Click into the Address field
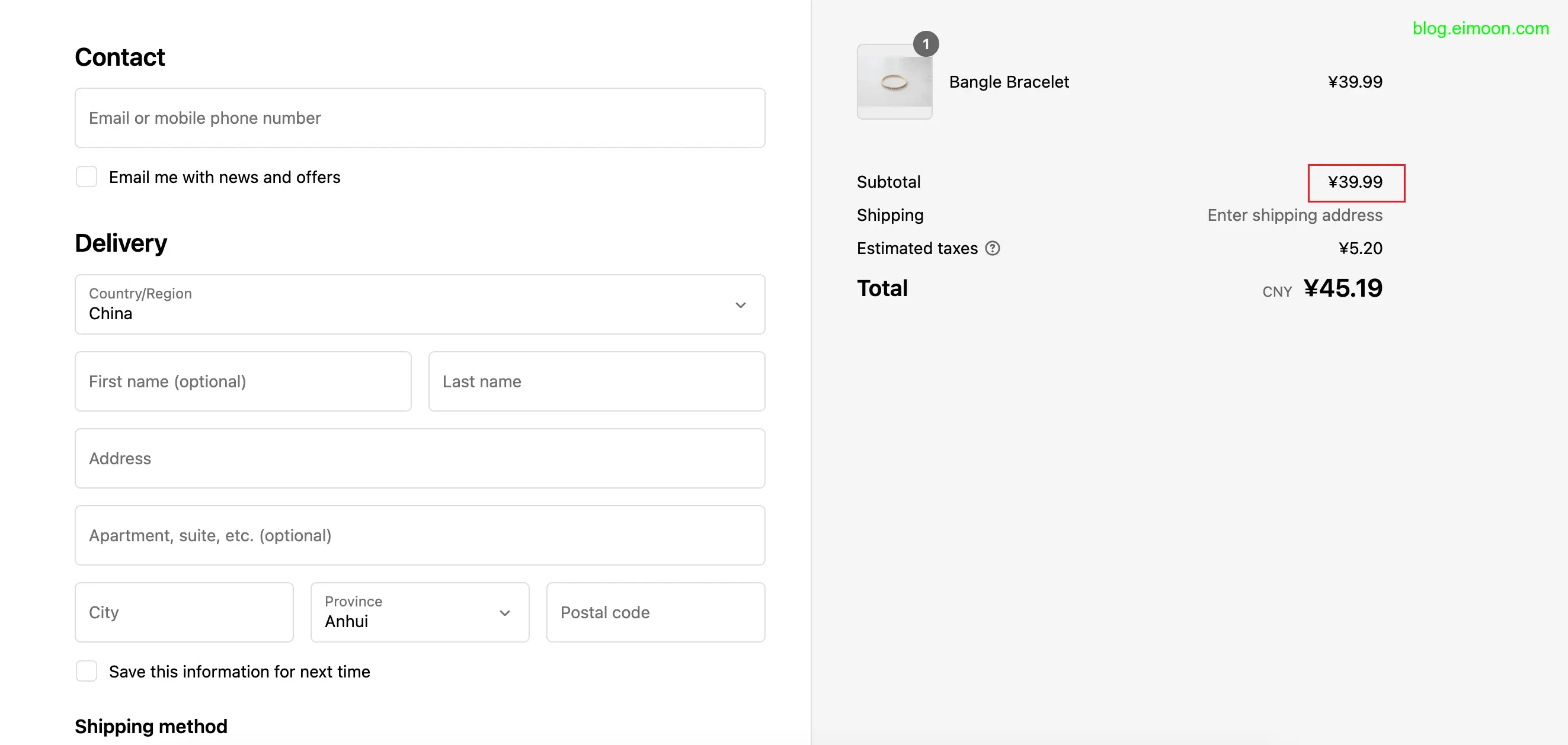This screenshot has width=1568, height=745. tap(419, 458)
